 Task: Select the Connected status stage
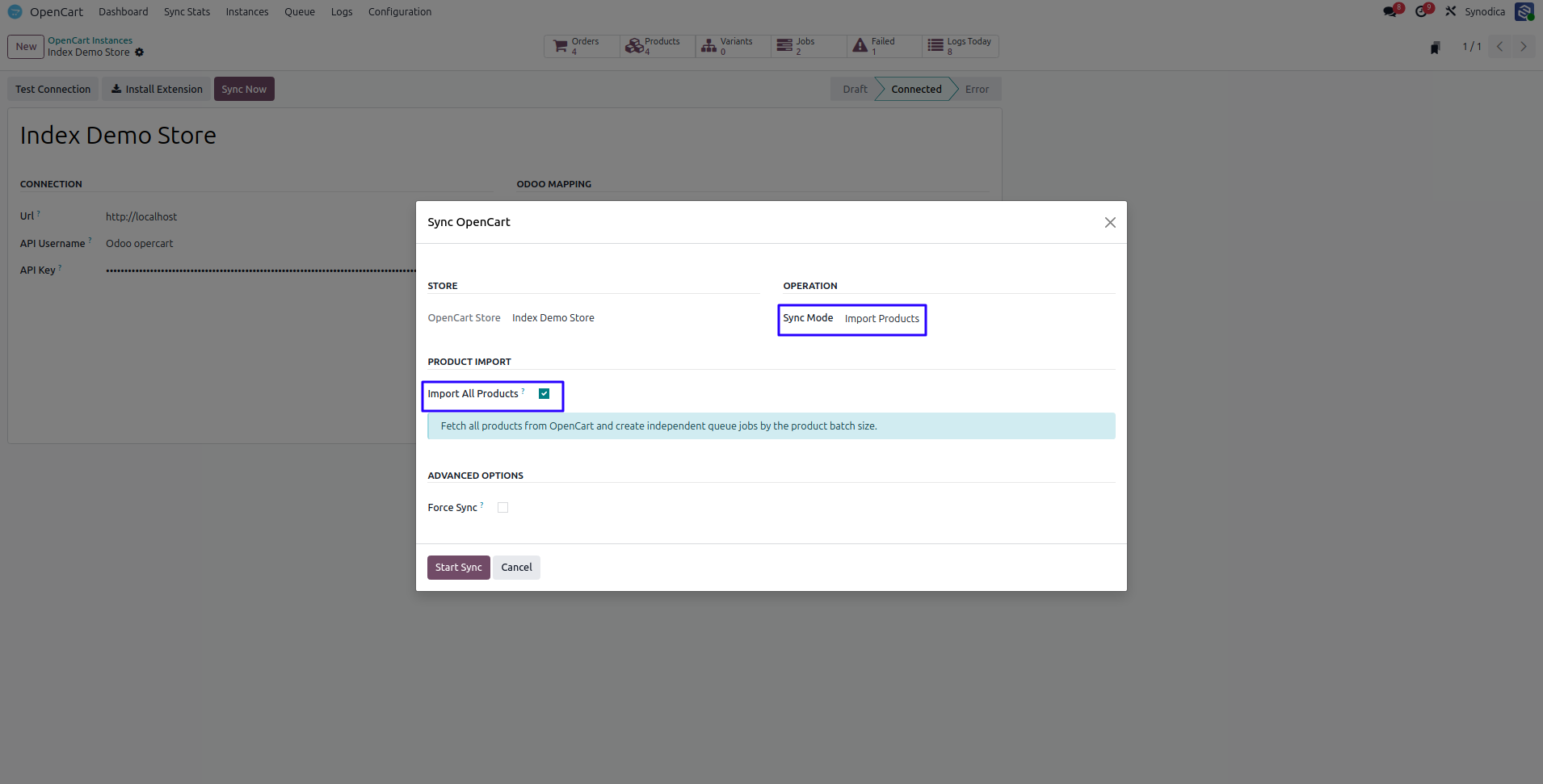pos(916,89)
